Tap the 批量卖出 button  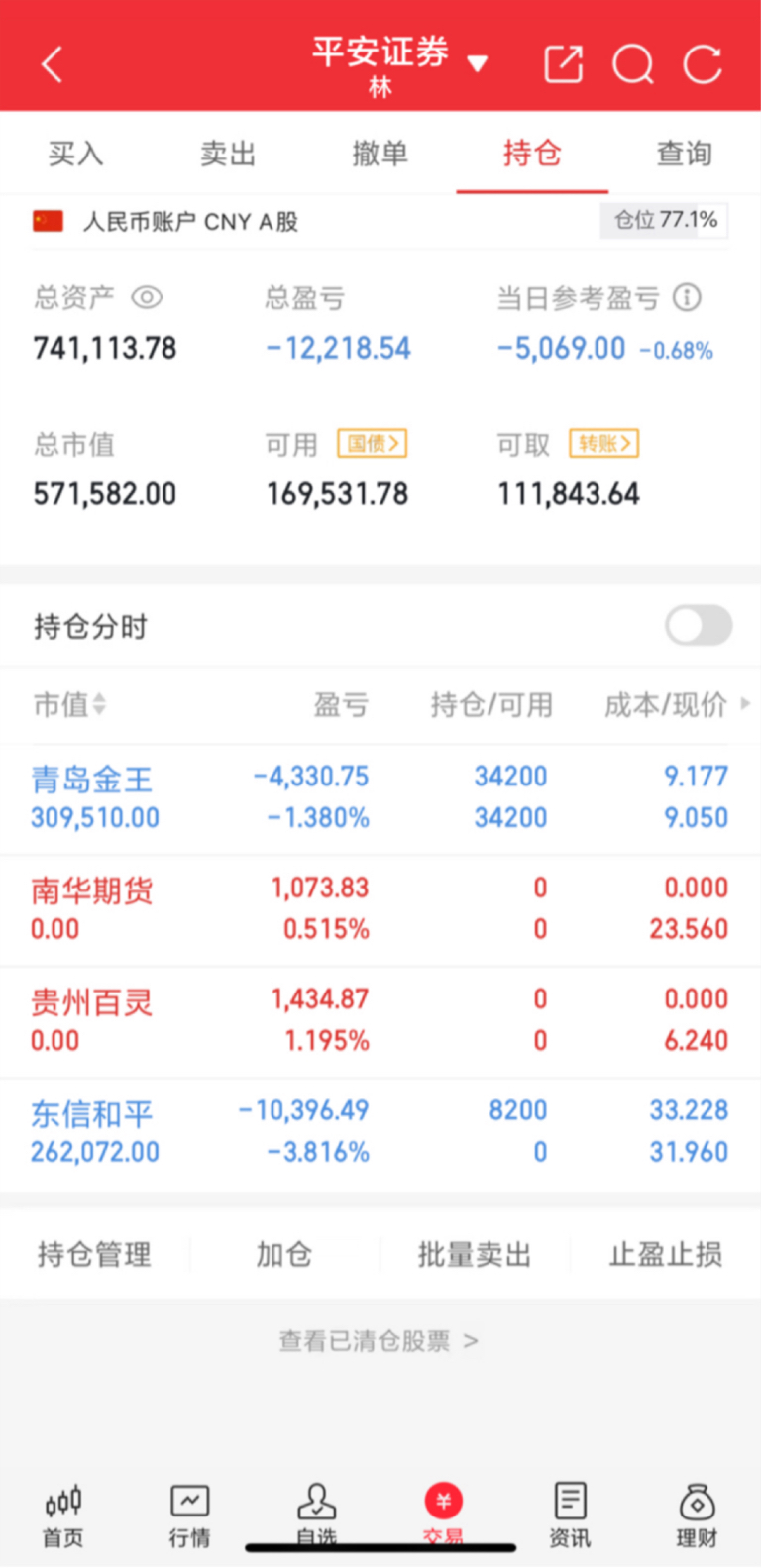tap(475, 1254)
